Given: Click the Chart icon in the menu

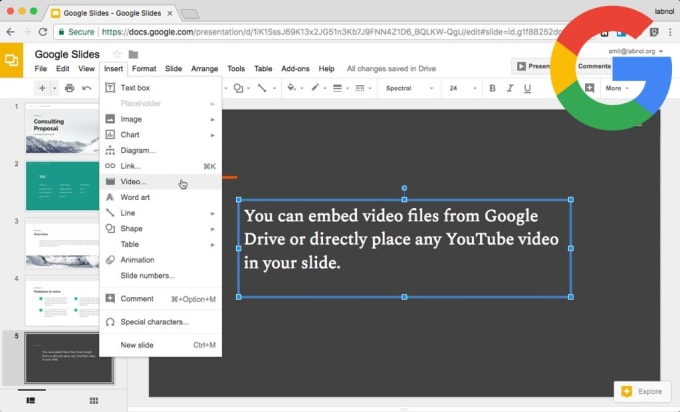Looking at the screenshot, I should [x=110, y=134].
